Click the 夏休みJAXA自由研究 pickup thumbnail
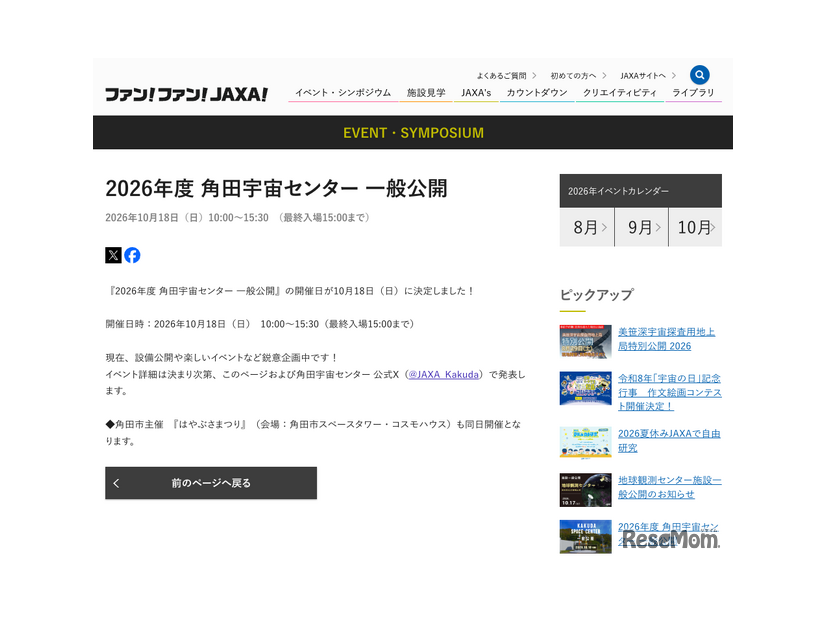The height and width of the screenshot is (620, 826). (585, 443)
